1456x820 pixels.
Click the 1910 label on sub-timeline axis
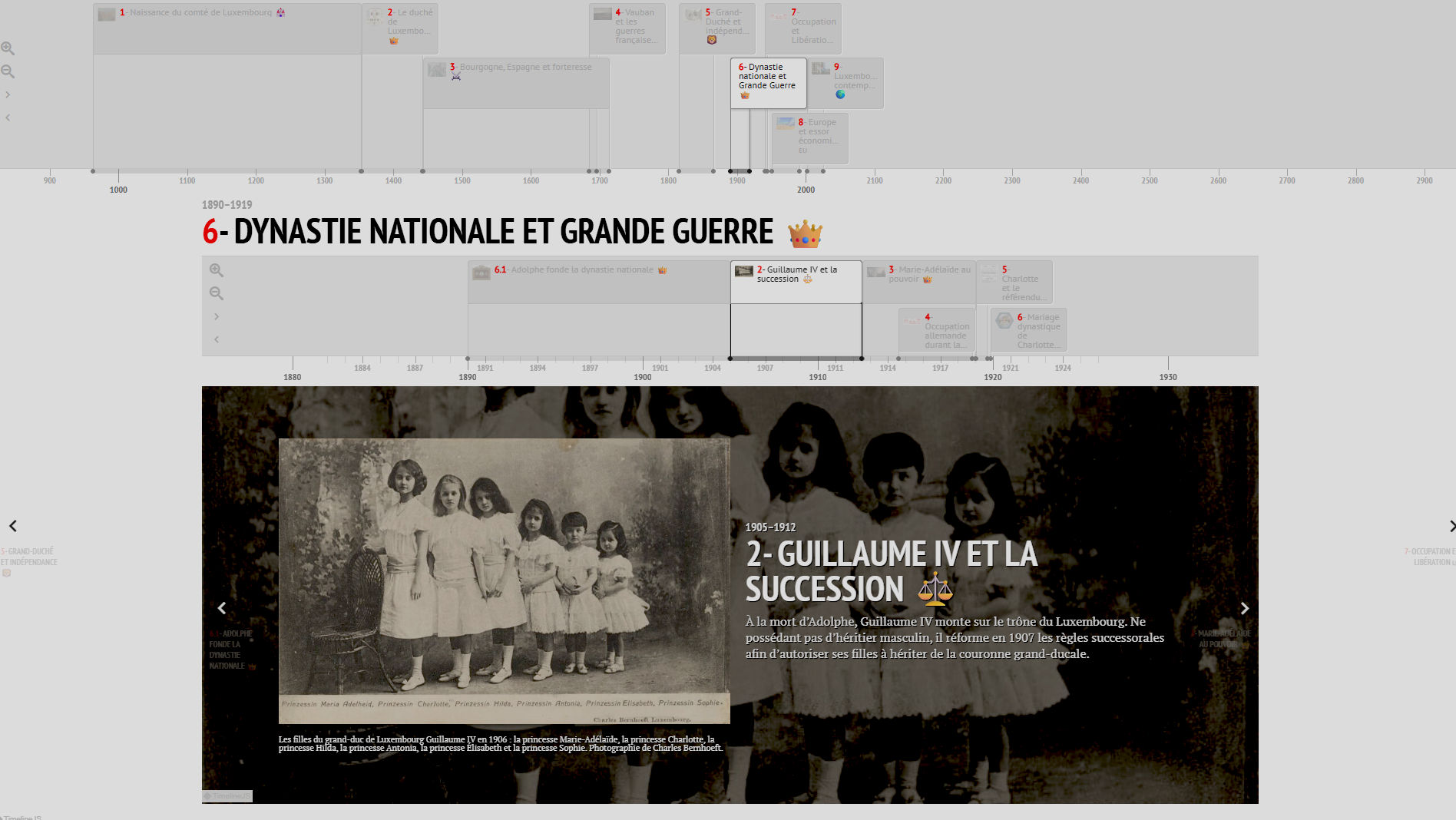[818, 377]
